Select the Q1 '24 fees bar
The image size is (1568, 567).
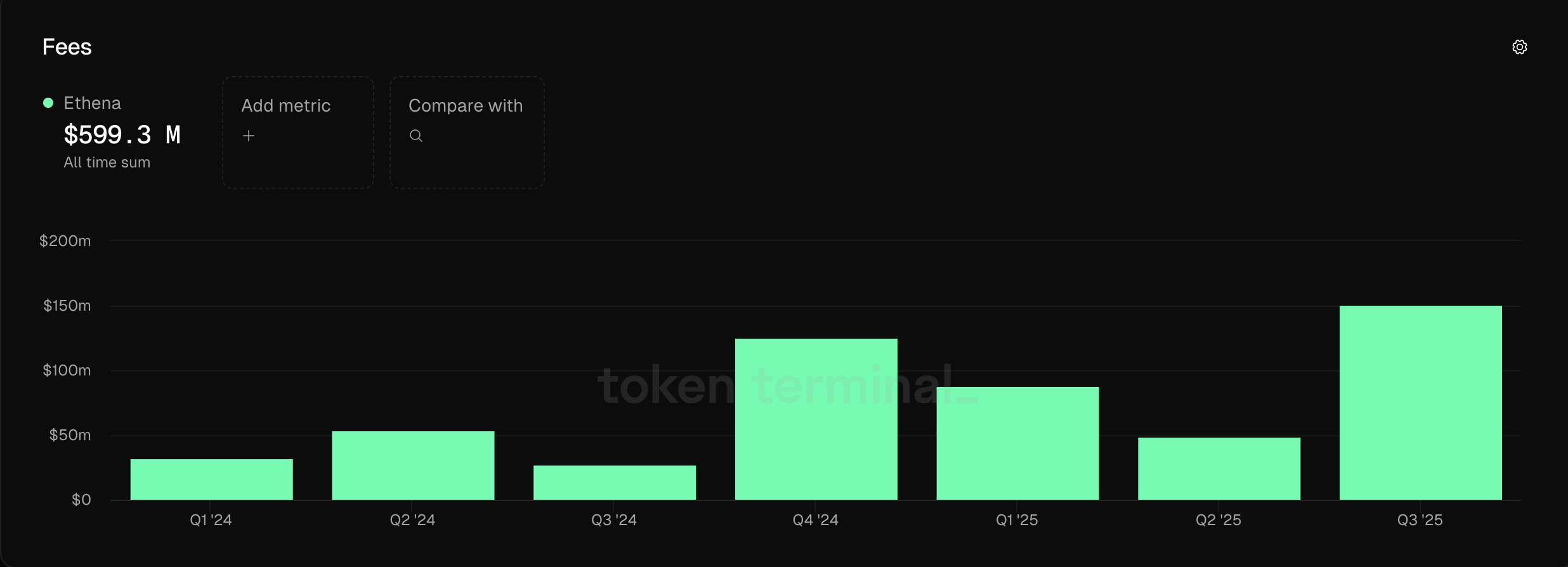point(211,479)
